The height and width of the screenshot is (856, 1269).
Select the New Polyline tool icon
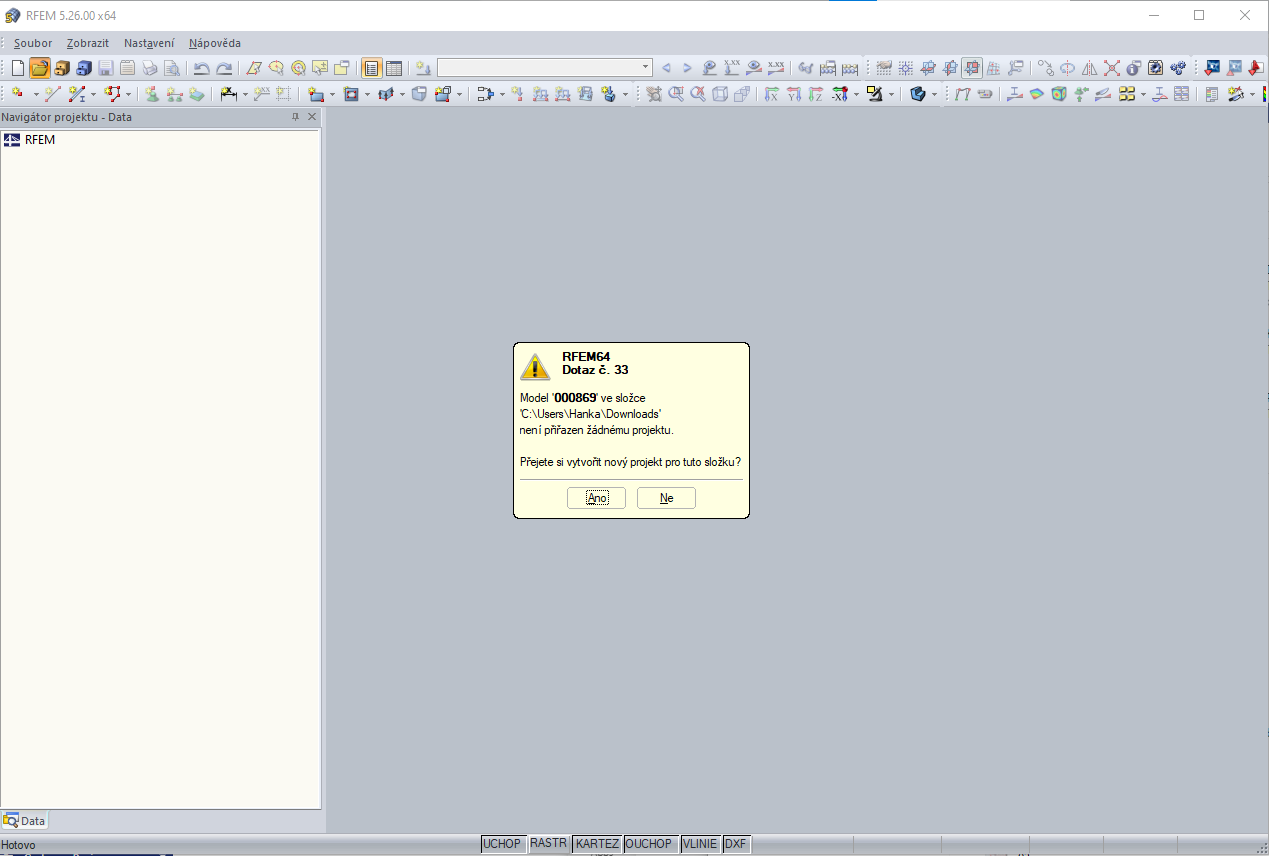tap(112, 94)
